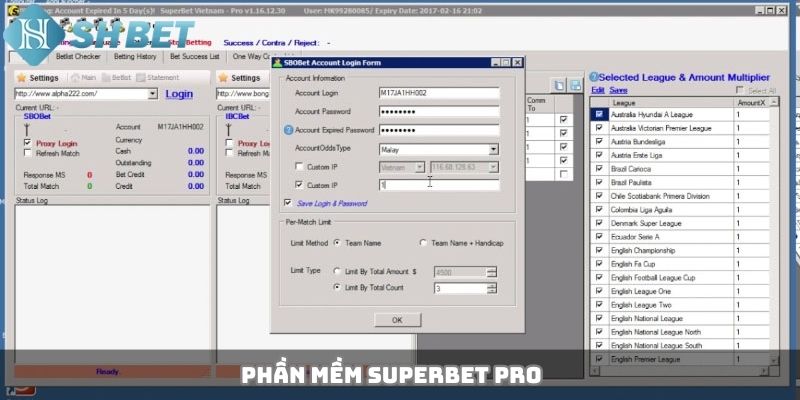
Task: Click the copy icon above the Comm To column
Action: [x=559, y=85]
